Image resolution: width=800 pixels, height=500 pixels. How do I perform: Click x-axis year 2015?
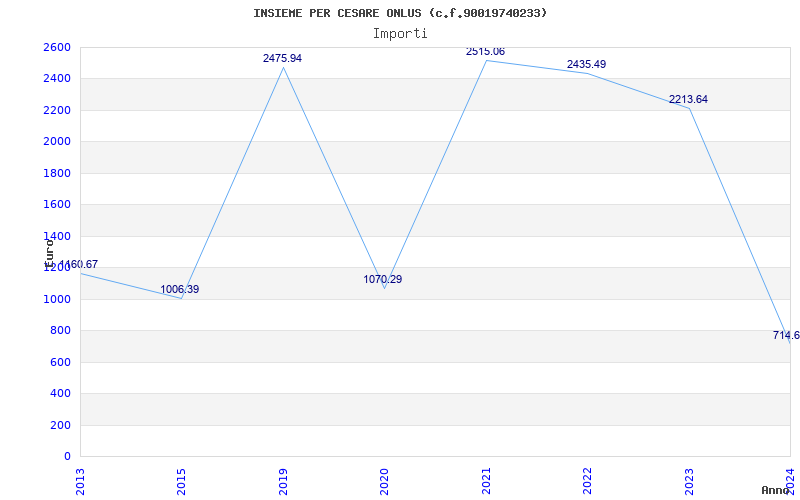tap(182, 481)
